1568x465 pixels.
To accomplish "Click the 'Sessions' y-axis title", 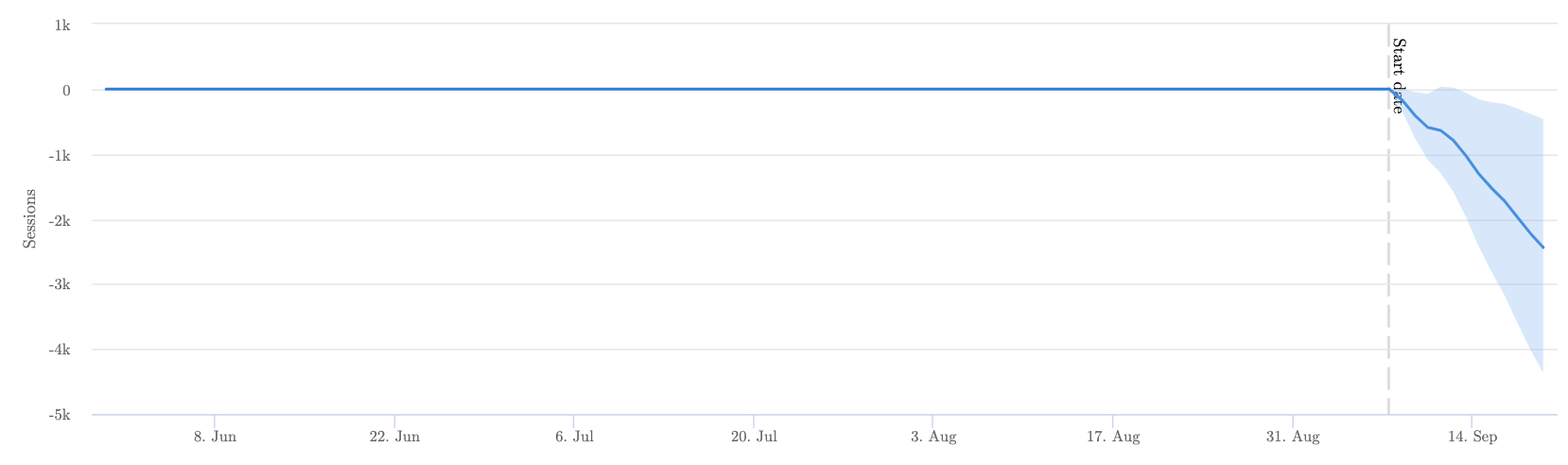I will 30,219.
